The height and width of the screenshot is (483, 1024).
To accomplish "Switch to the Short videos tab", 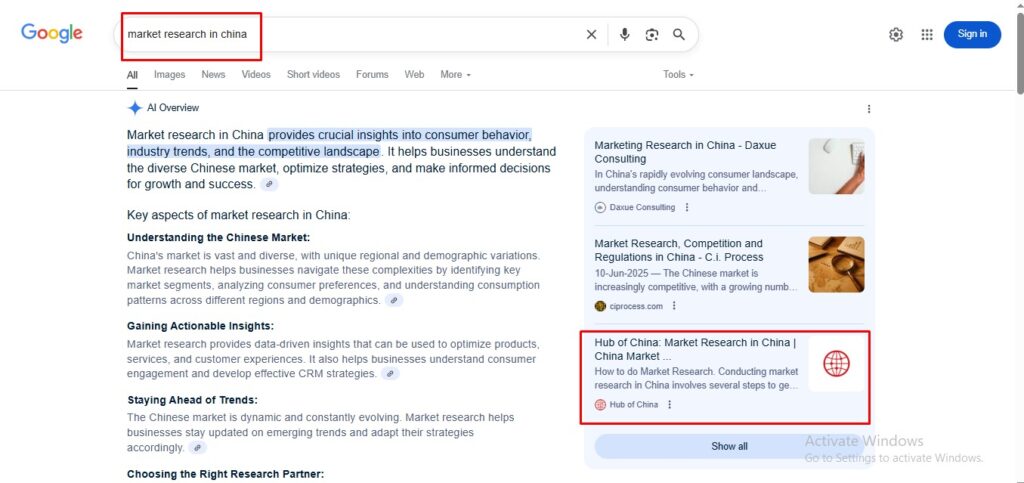I will (313, 74).
